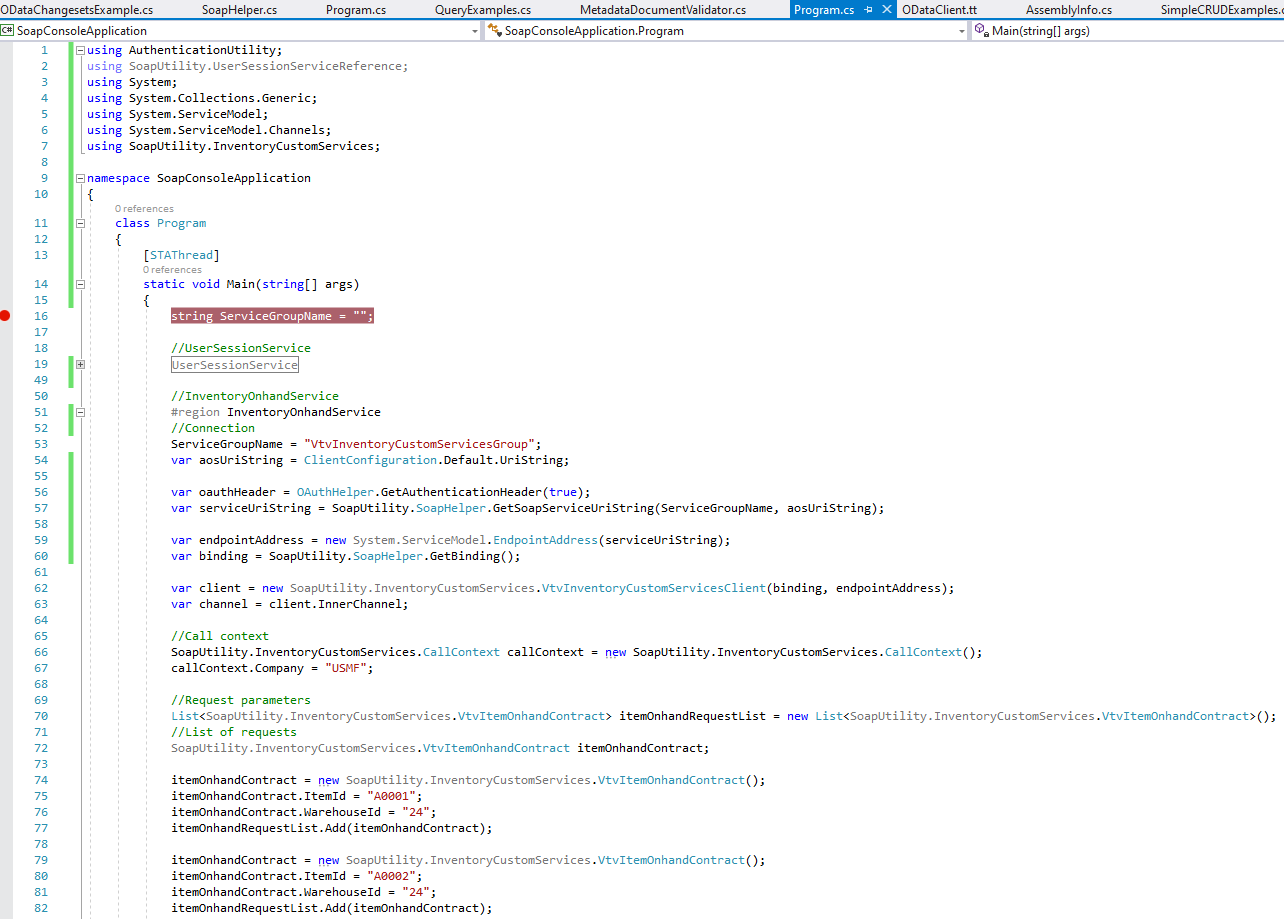Collapse the using directives block at line 1
This screenshot has width=1284, height=919.
pos(80,50)
